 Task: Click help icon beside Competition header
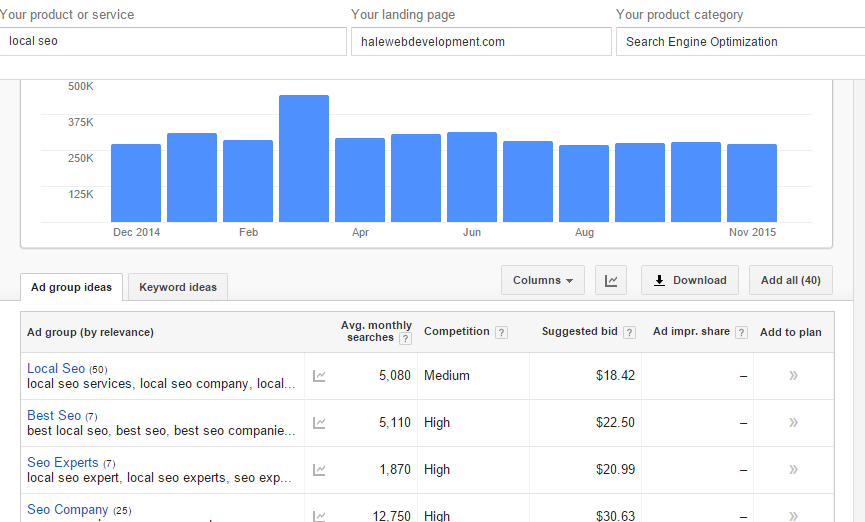501,332
